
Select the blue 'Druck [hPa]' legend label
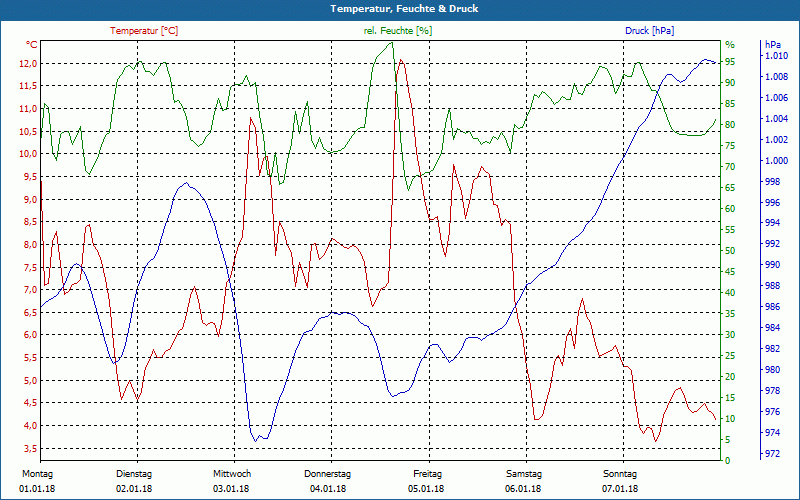pos(649,31)
